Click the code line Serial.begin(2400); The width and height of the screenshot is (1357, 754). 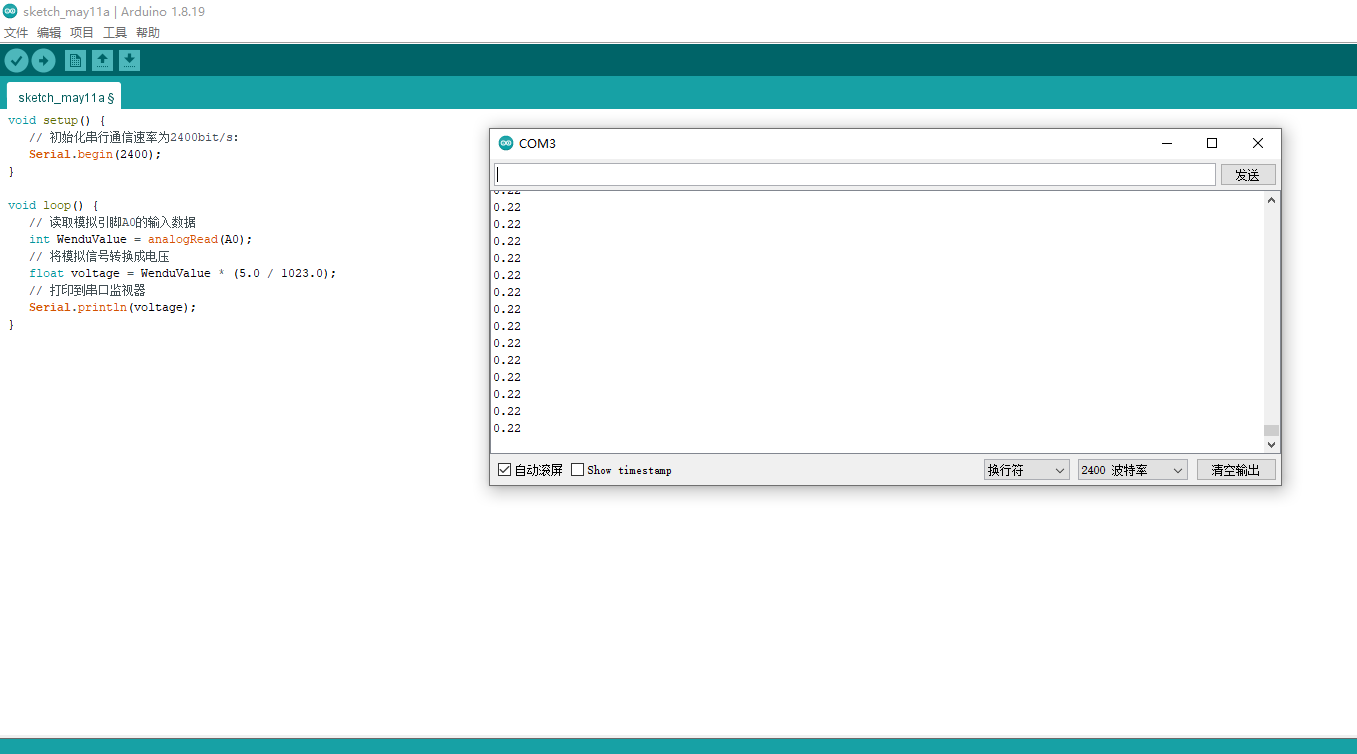coord(95,155)
